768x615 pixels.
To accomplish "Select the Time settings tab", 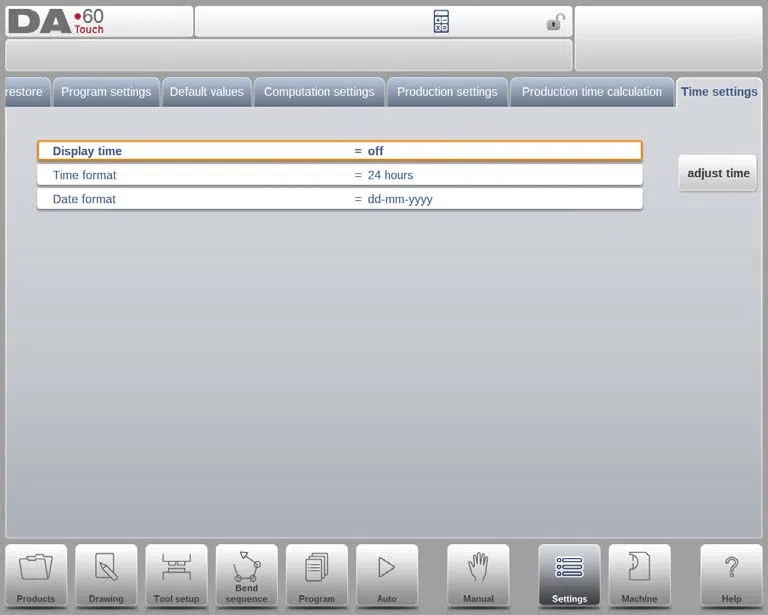I will [x=719, y=92].
